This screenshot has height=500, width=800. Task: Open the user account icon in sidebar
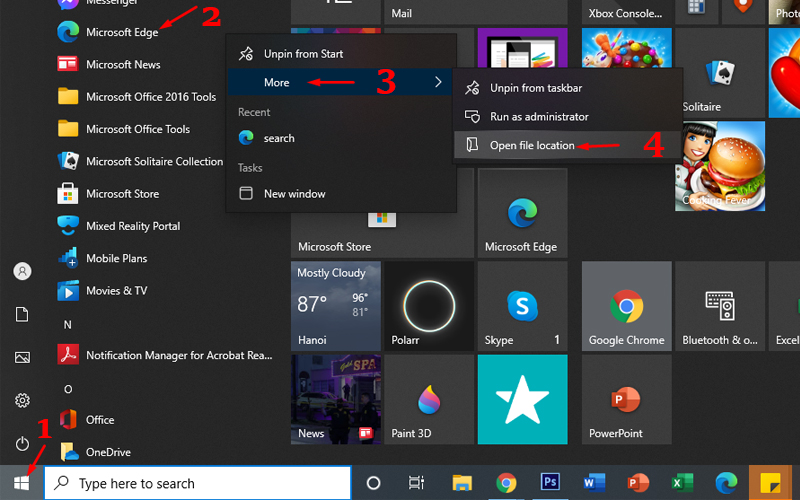(x=22, y=271)
